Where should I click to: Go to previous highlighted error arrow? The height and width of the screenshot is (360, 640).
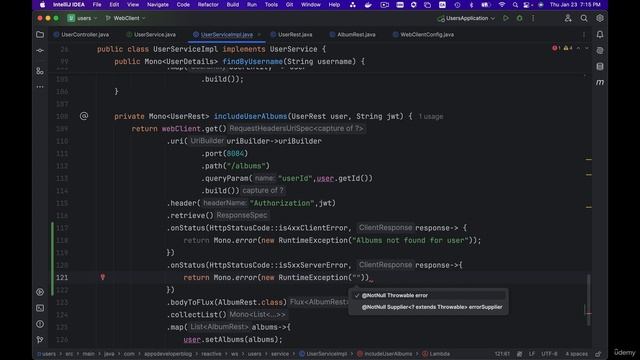[x=578, y=48]
